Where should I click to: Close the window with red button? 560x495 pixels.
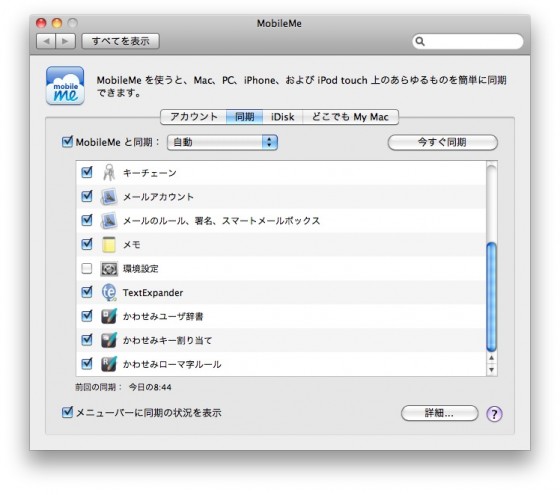pos(41,23)
